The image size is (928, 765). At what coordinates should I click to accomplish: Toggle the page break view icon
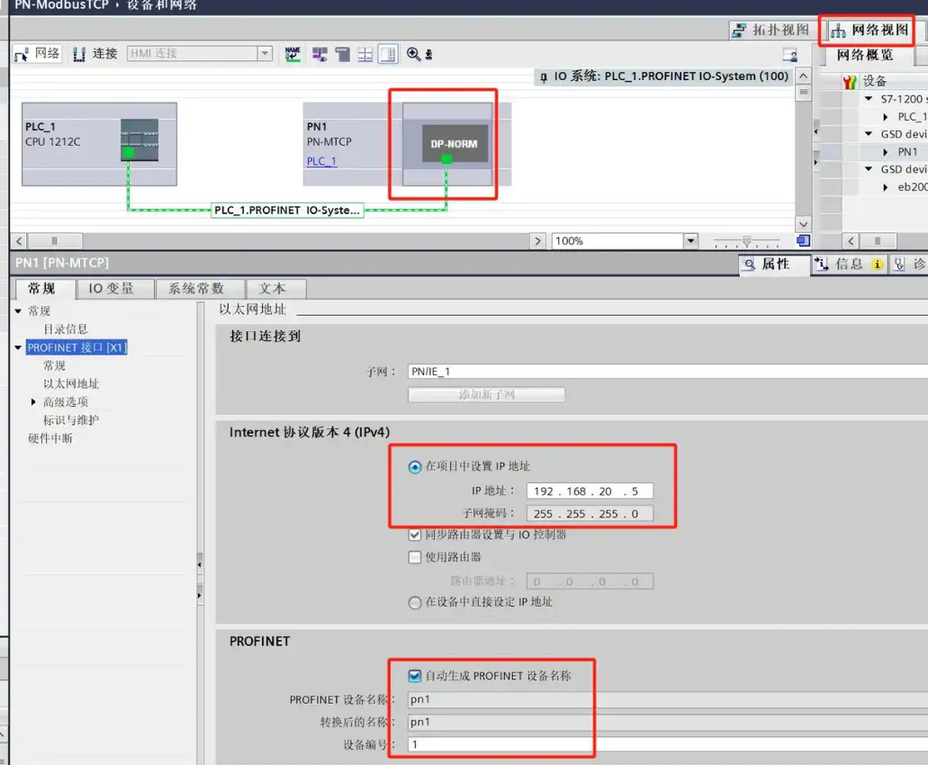388,54
